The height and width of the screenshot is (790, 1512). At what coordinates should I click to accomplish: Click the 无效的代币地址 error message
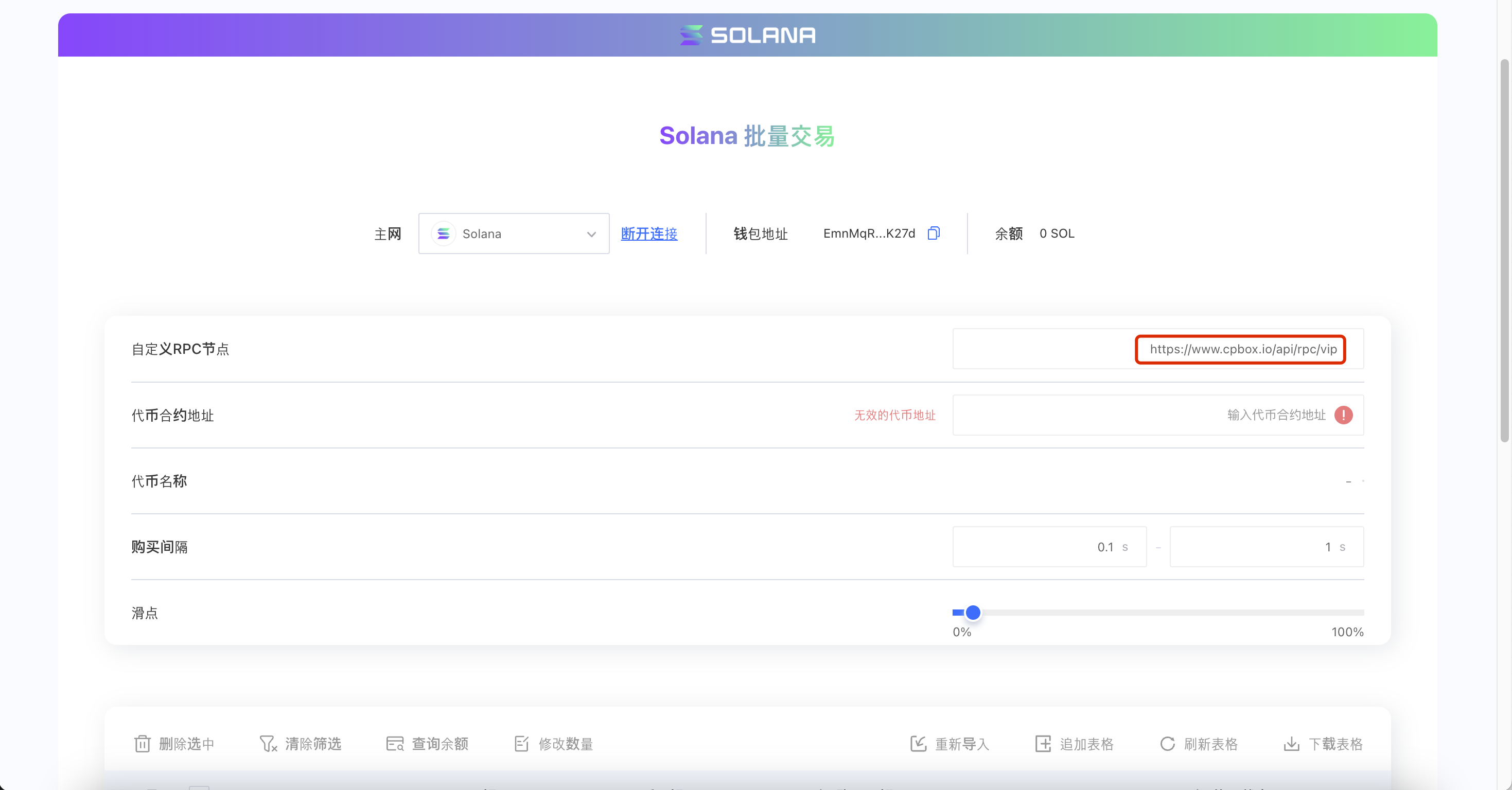[894, 415]
